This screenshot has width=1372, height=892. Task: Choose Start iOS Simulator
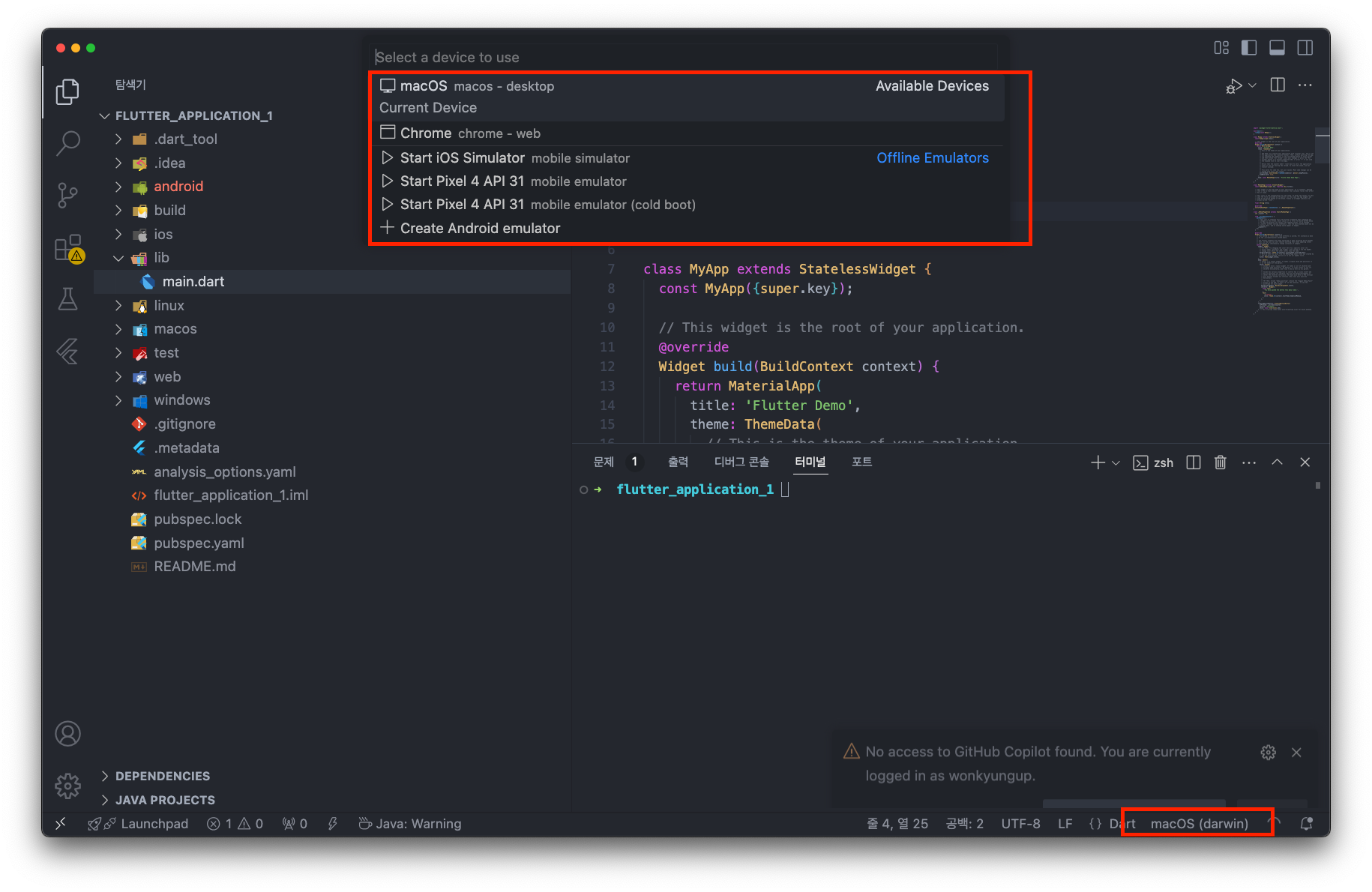687,158
